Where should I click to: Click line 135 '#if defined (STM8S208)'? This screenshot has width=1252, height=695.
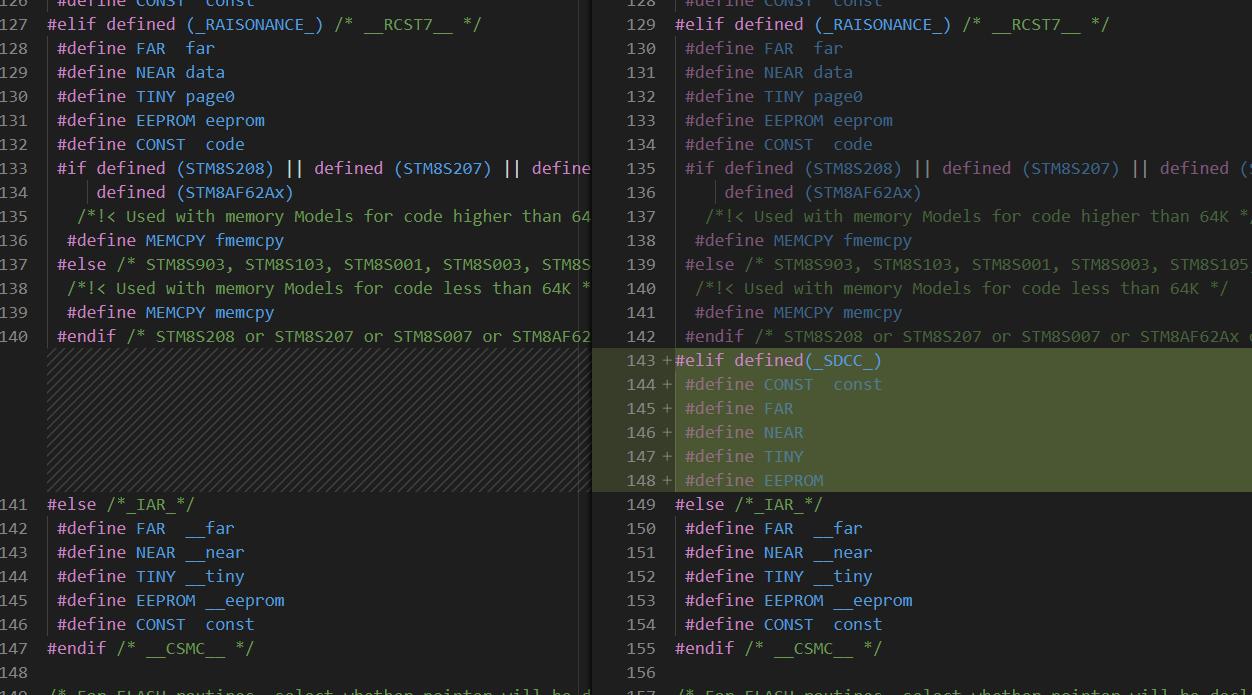pyautogui.click(x=793, y=168)
